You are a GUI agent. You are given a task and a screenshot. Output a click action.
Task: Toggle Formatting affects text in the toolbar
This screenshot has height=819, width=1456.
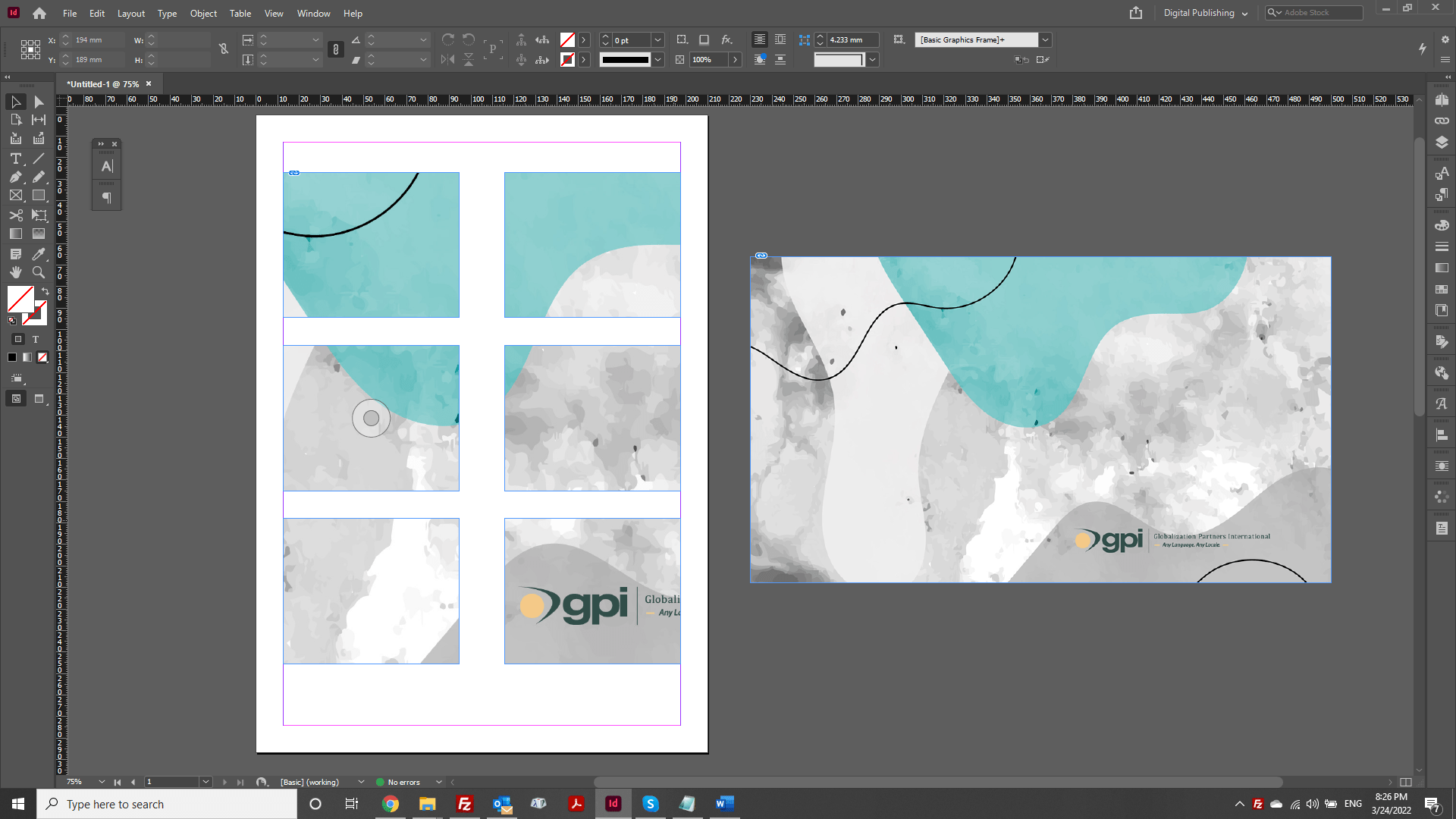tap(36, 339)
